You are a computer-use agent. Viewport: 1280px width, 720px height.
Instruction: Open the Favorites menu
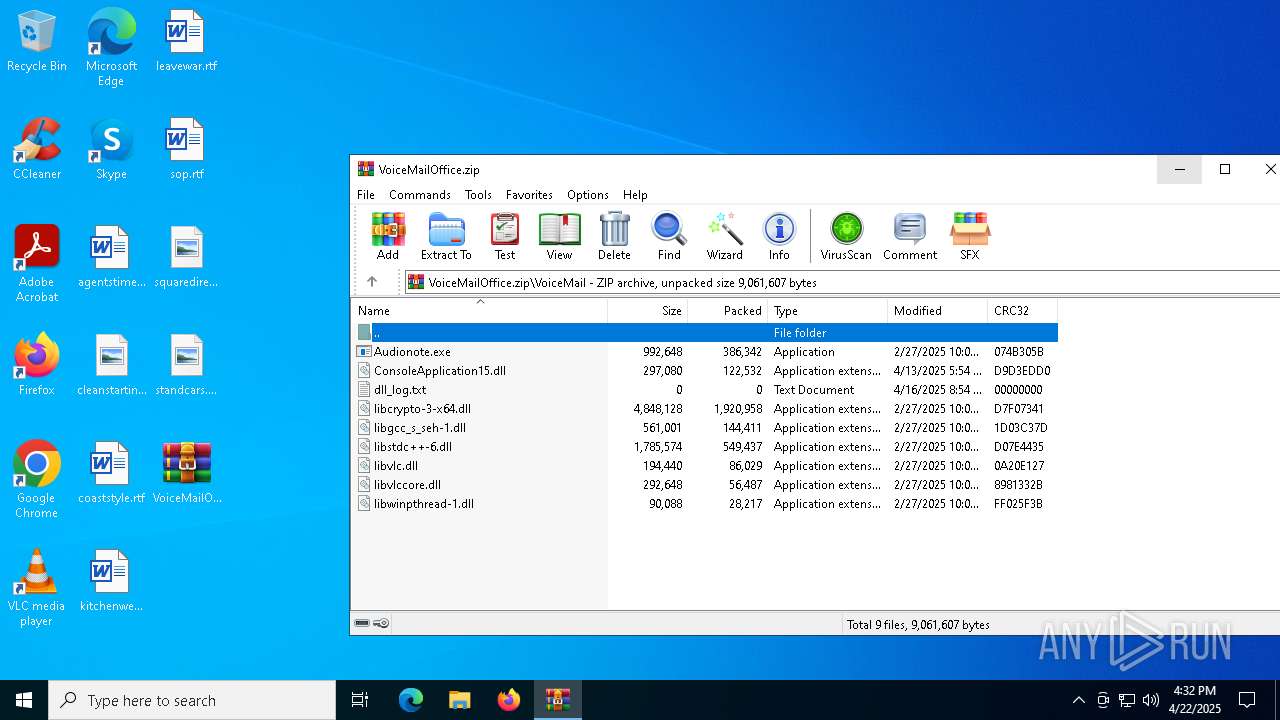click(x=529, y=195)
